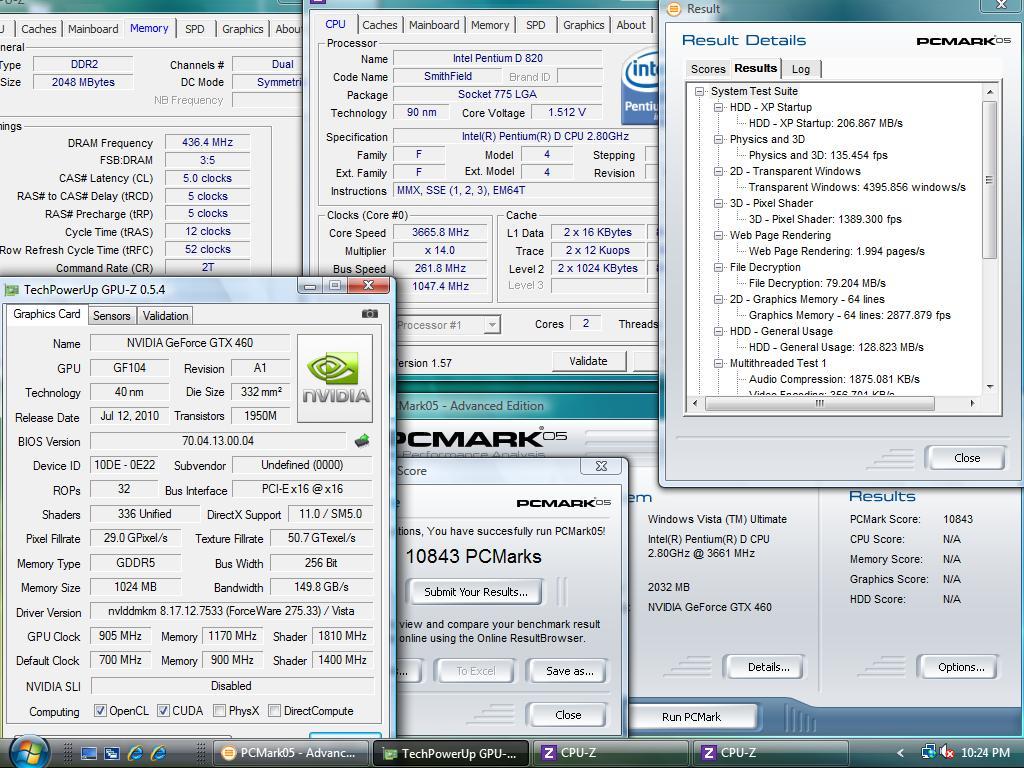Click the Core Speed value 3665.8 MHz
The width and height of the screenshot is (1024, 768).
pos(440,232)
